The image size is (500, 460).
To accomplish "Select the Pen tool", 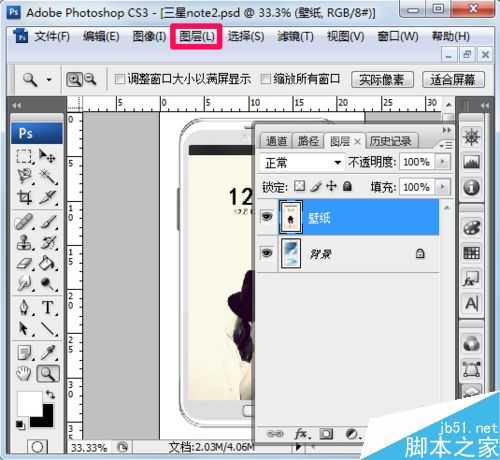I will coord(24,307).
